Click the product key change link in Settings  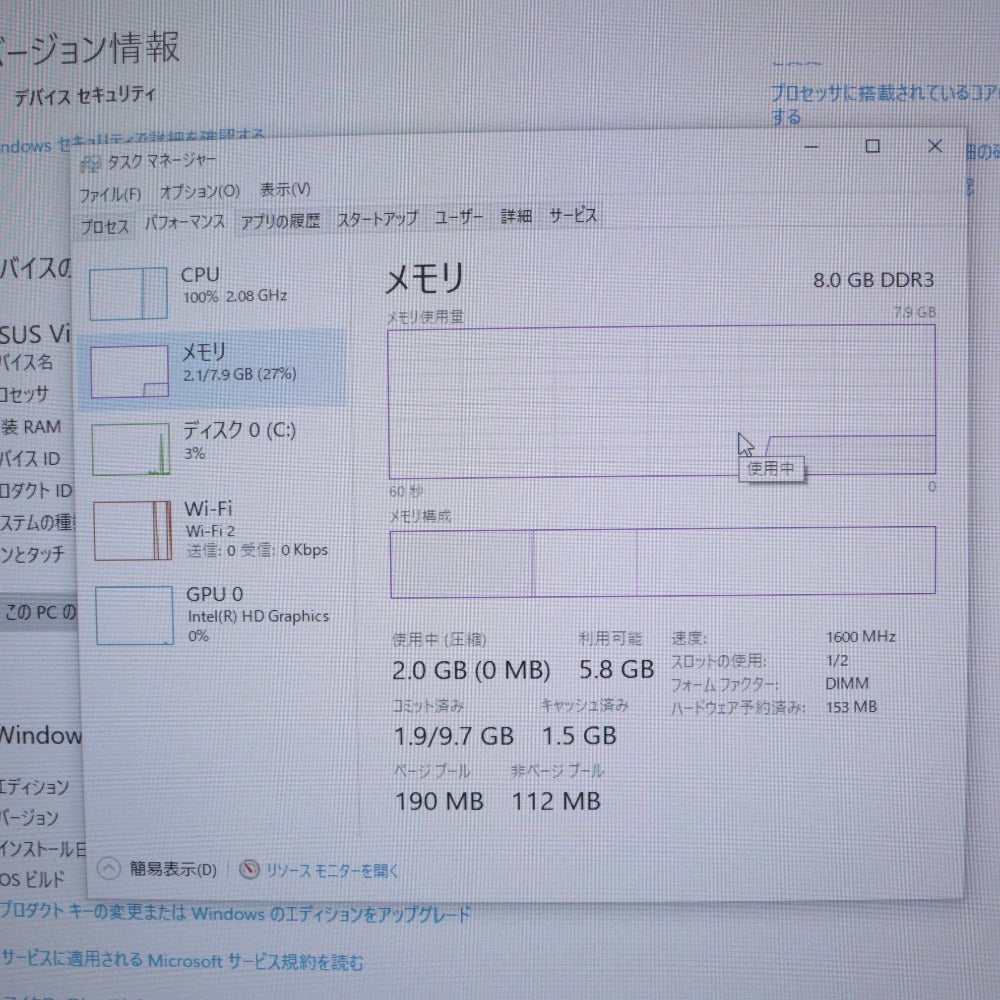point(235,913)
